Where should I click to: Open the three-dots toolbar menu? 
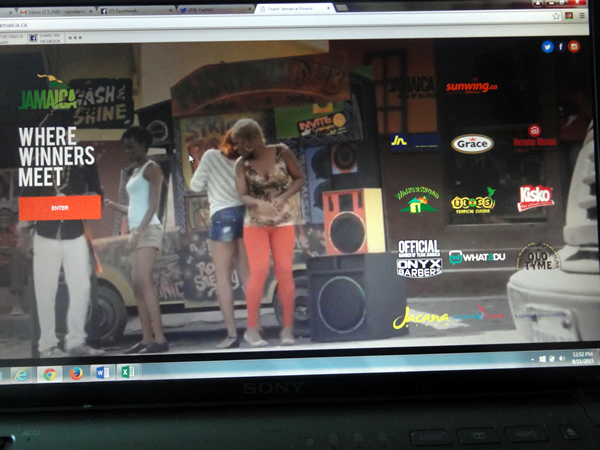tap(75, 38)
